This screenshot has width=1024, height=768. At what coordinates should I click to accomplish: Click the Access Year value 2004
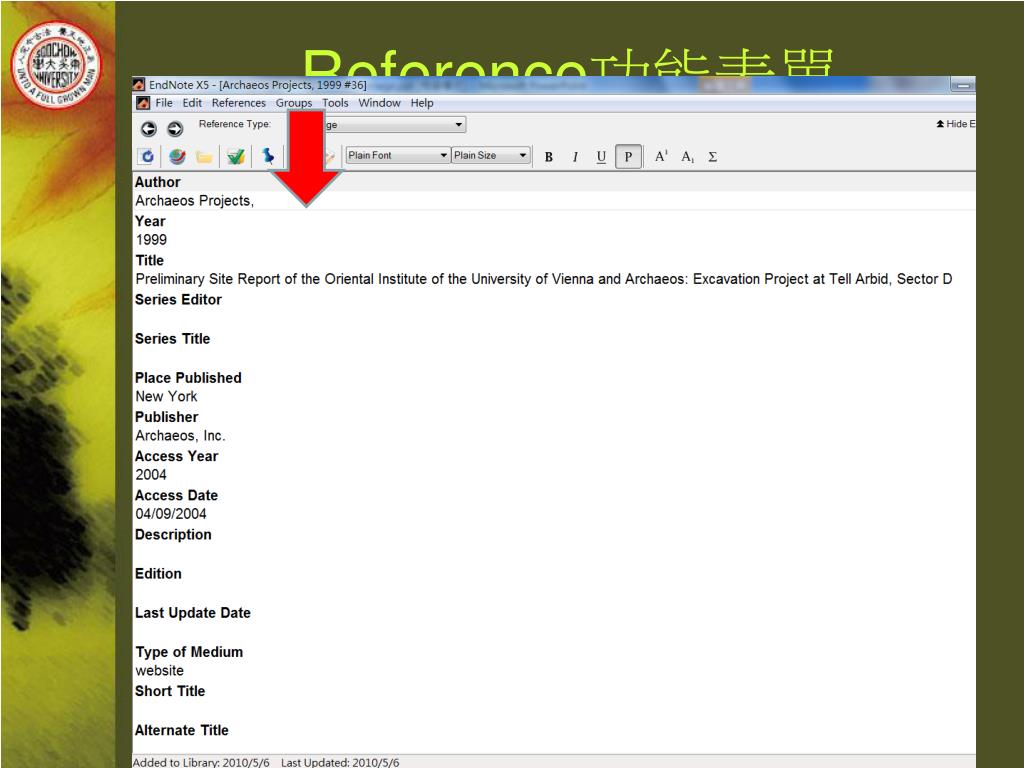(x=151, y=475)
